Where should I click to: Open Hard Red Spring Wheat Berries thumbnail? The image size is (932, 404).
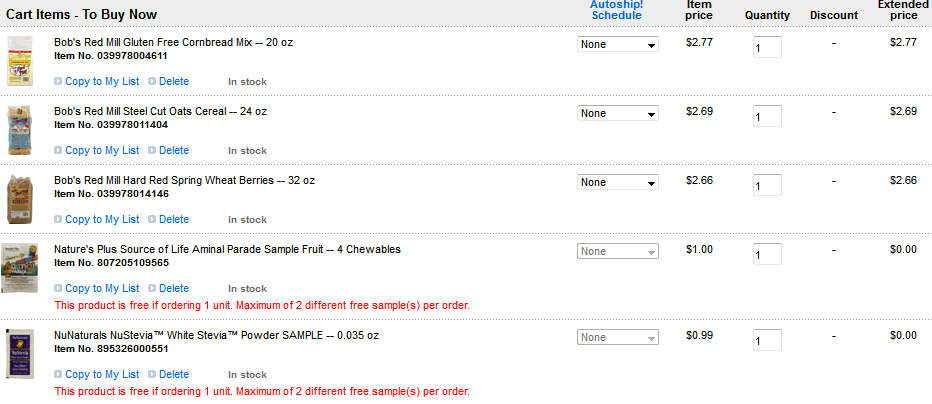click(x=19, y=197)
